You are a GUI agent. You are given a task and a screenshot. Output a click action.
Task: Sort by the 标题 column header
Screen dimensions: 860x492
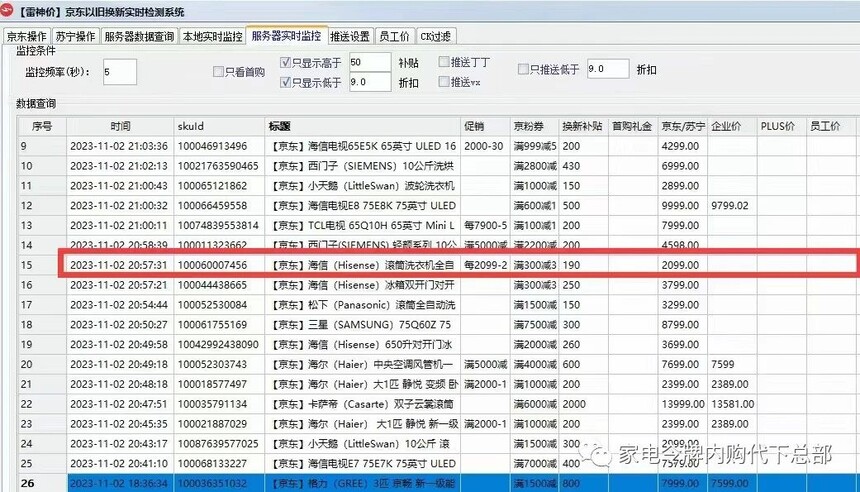(363, 126)
